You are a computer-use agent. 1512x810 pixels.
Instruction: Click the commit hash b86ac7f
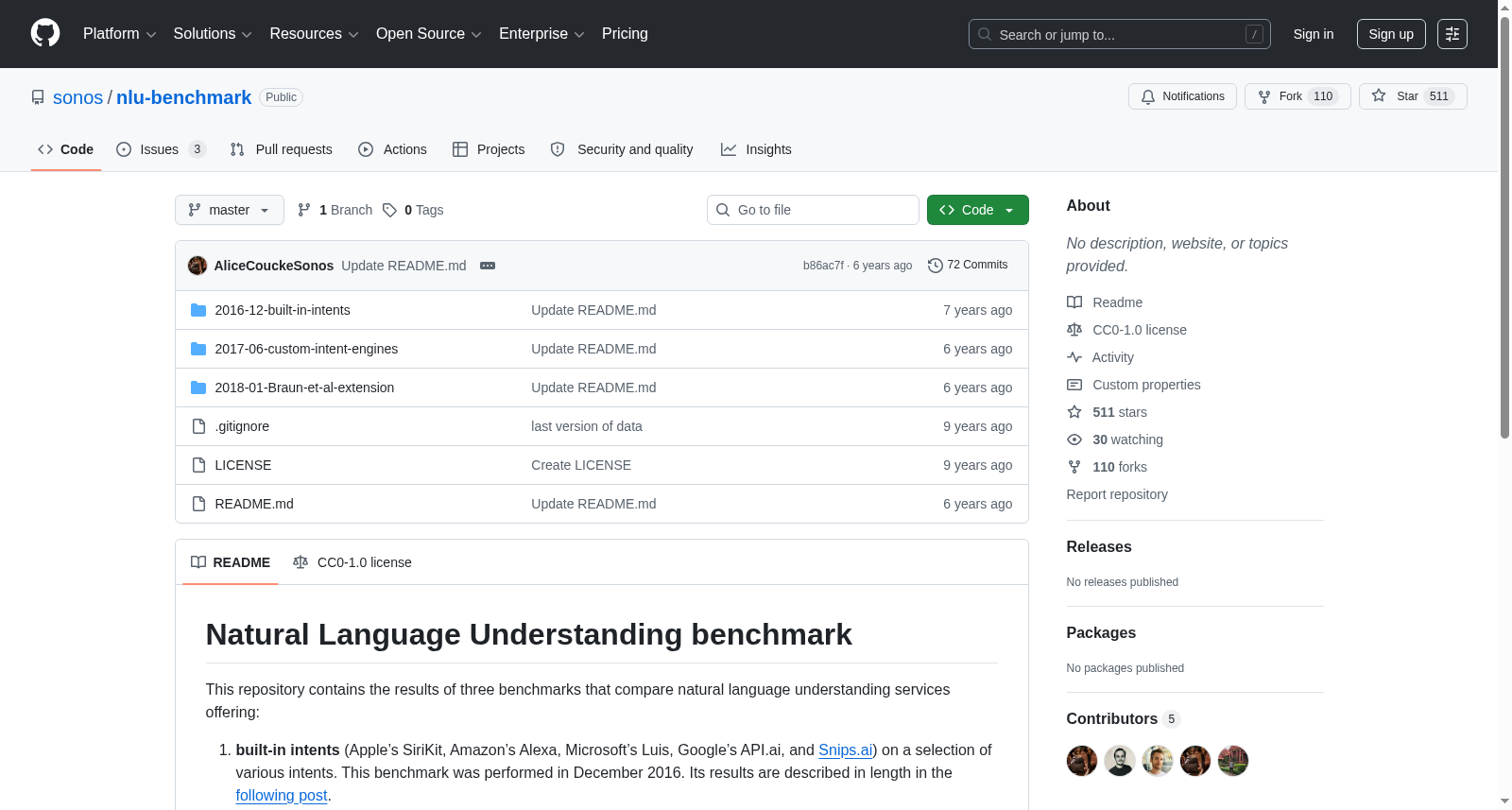point(823,266)
